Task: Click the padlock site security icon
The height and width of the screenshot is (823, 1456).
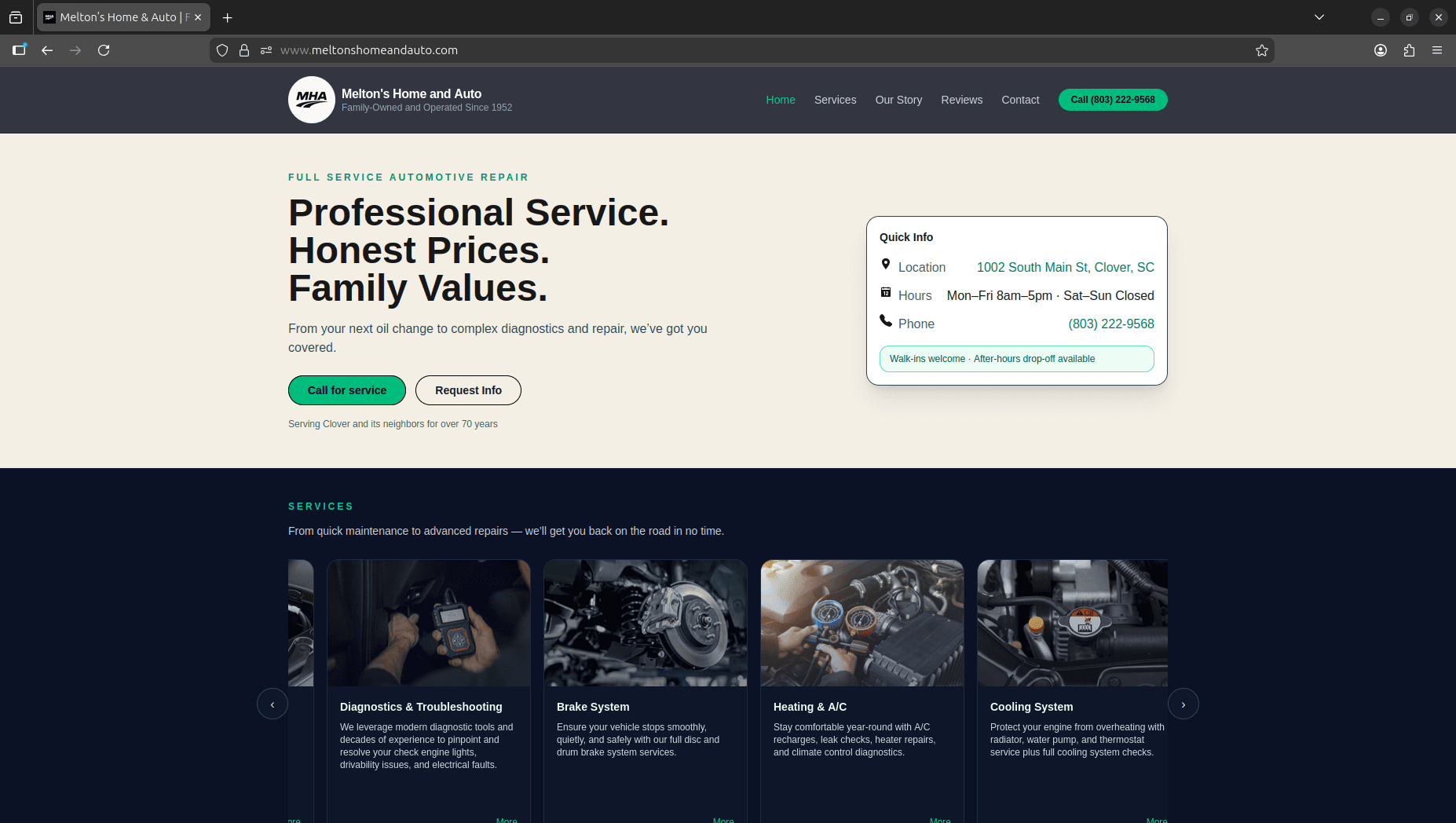Action: tap(244, 49)
